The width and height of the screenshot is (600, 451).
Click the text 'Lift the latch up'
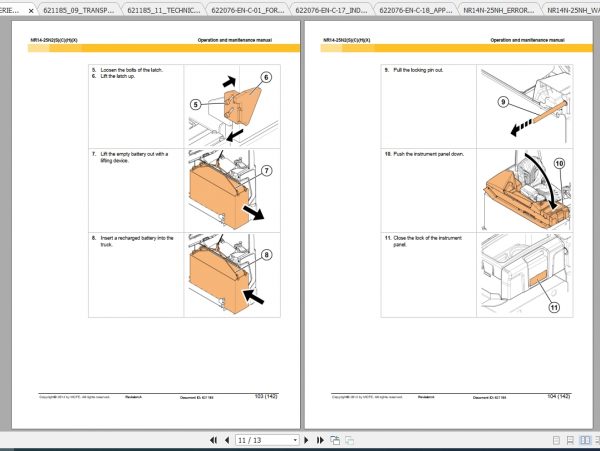click(117, 76)
